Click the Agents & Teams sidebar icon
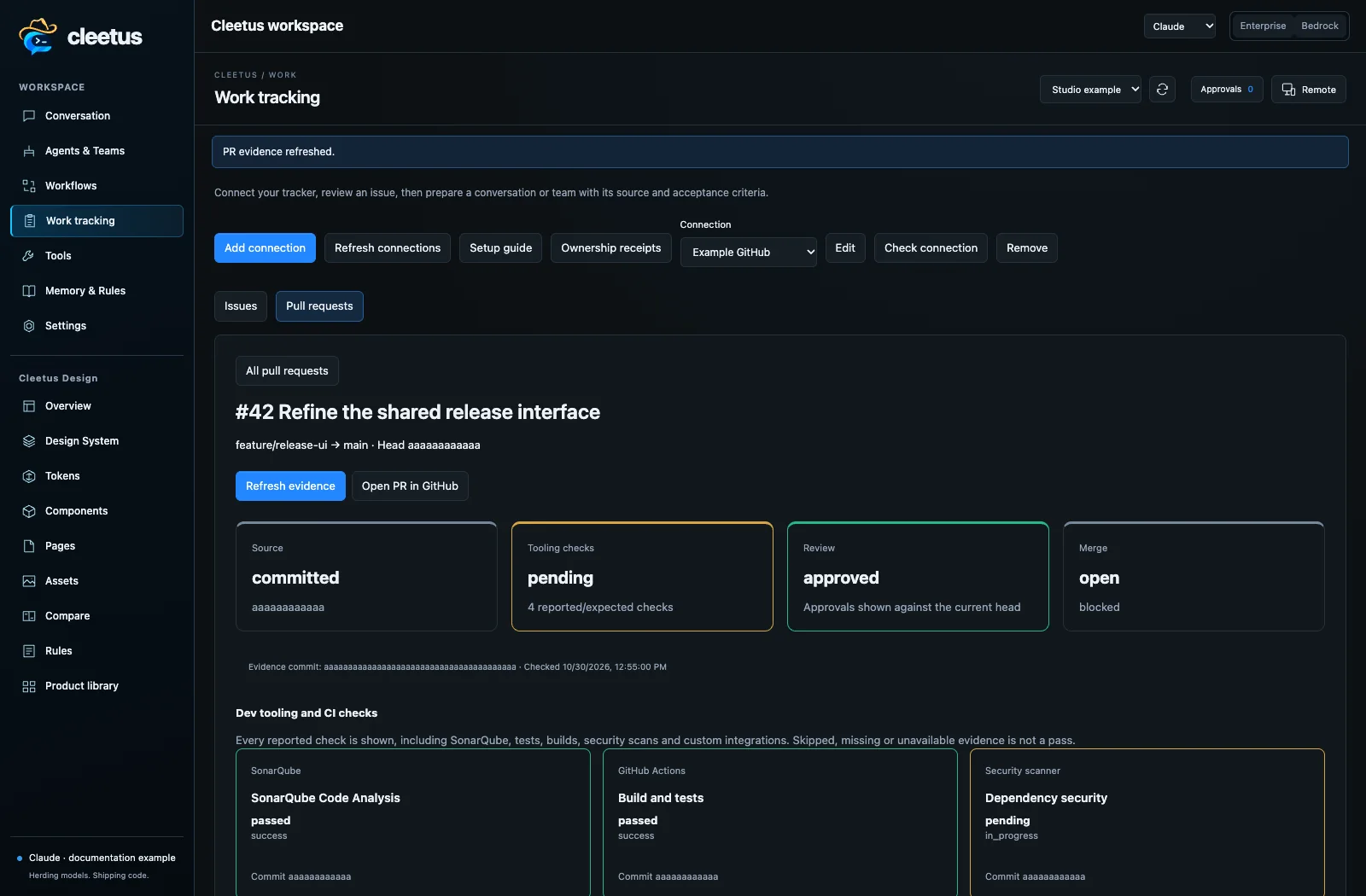Screen dimensions: 1366x896 point(29,151)
